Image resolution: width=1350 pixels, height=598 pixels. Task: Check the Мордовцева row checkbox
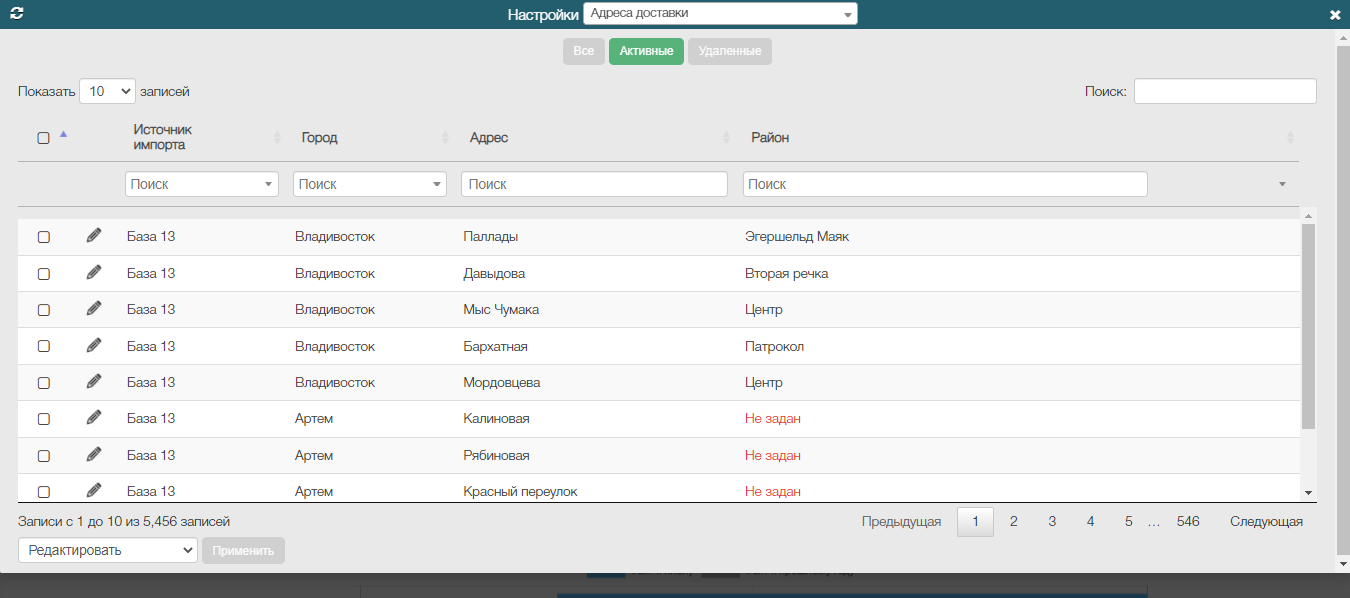(43, 383)
